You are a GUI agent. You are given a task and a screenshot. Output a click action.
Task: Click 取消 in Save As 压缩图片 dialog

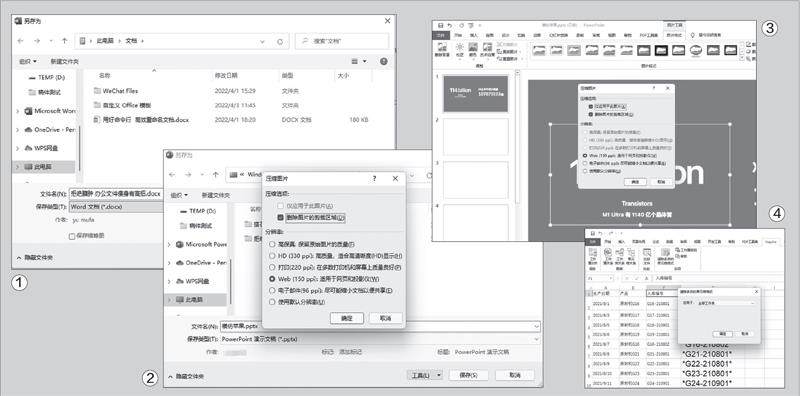tap(386, 318)
